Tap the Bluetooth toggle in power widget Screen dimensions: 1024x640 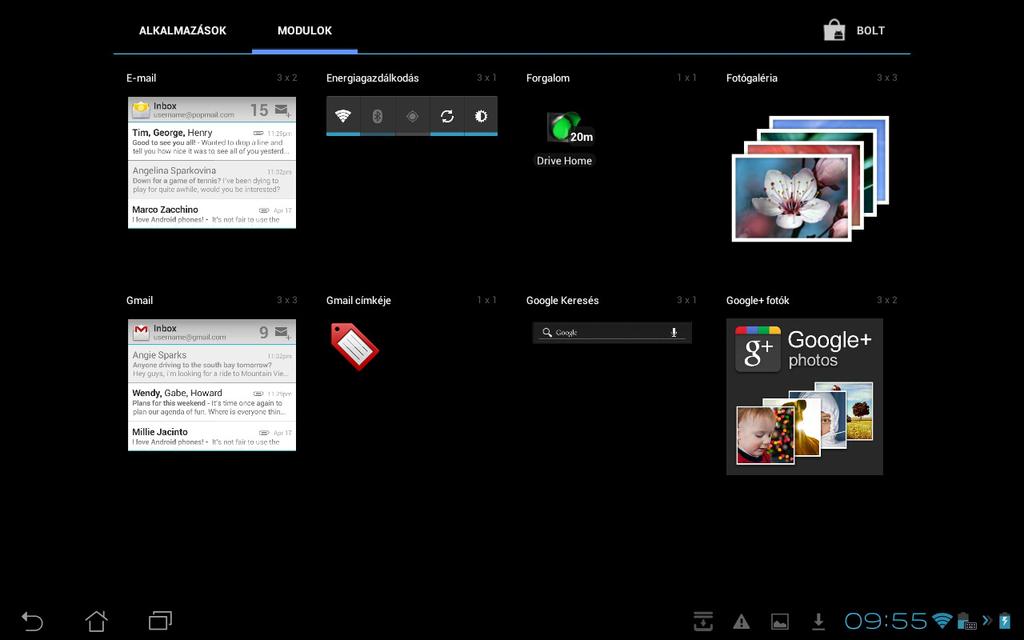tap(377, 116)
